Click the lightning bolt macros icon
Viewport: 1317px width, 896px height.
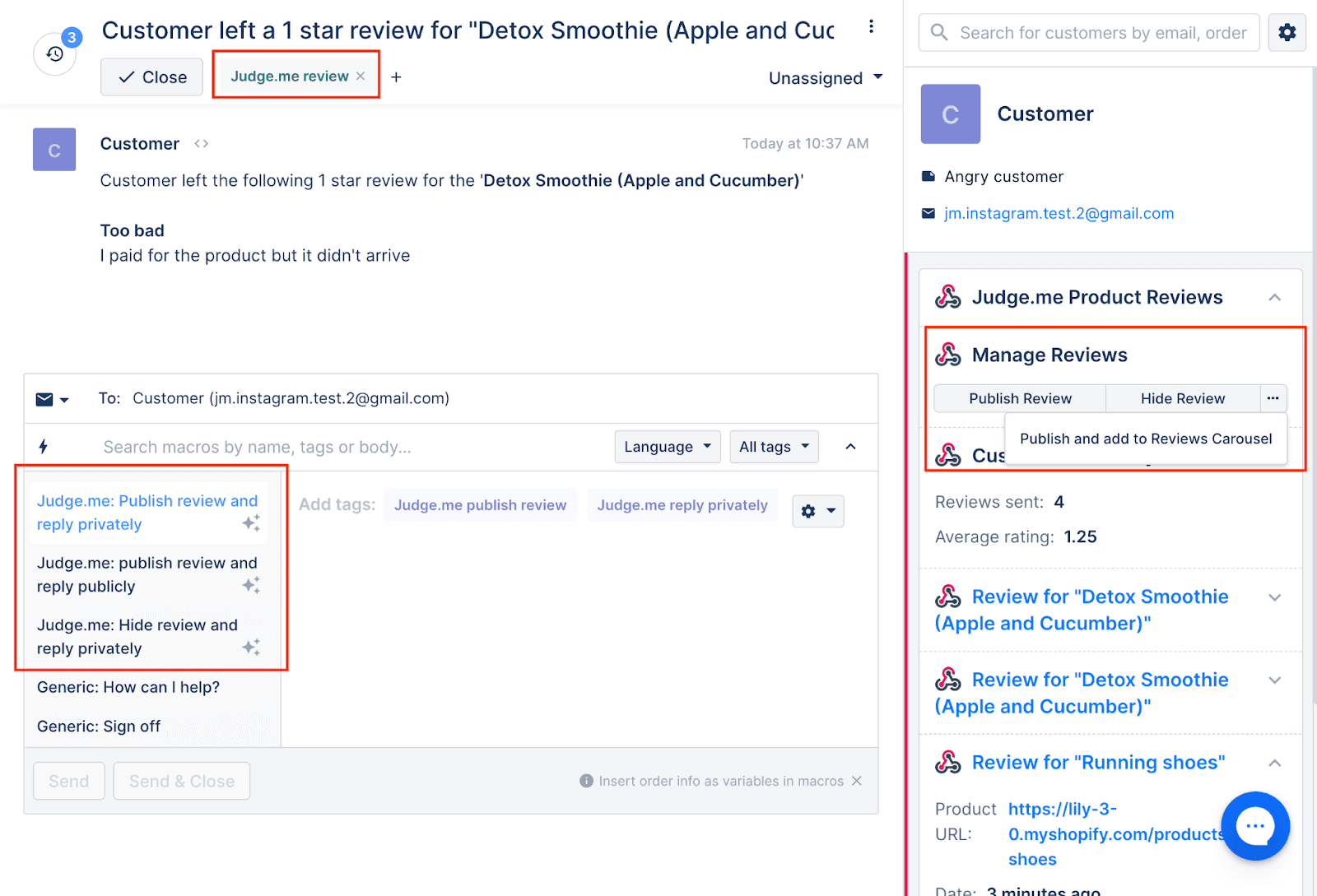(x=44, y=447)
